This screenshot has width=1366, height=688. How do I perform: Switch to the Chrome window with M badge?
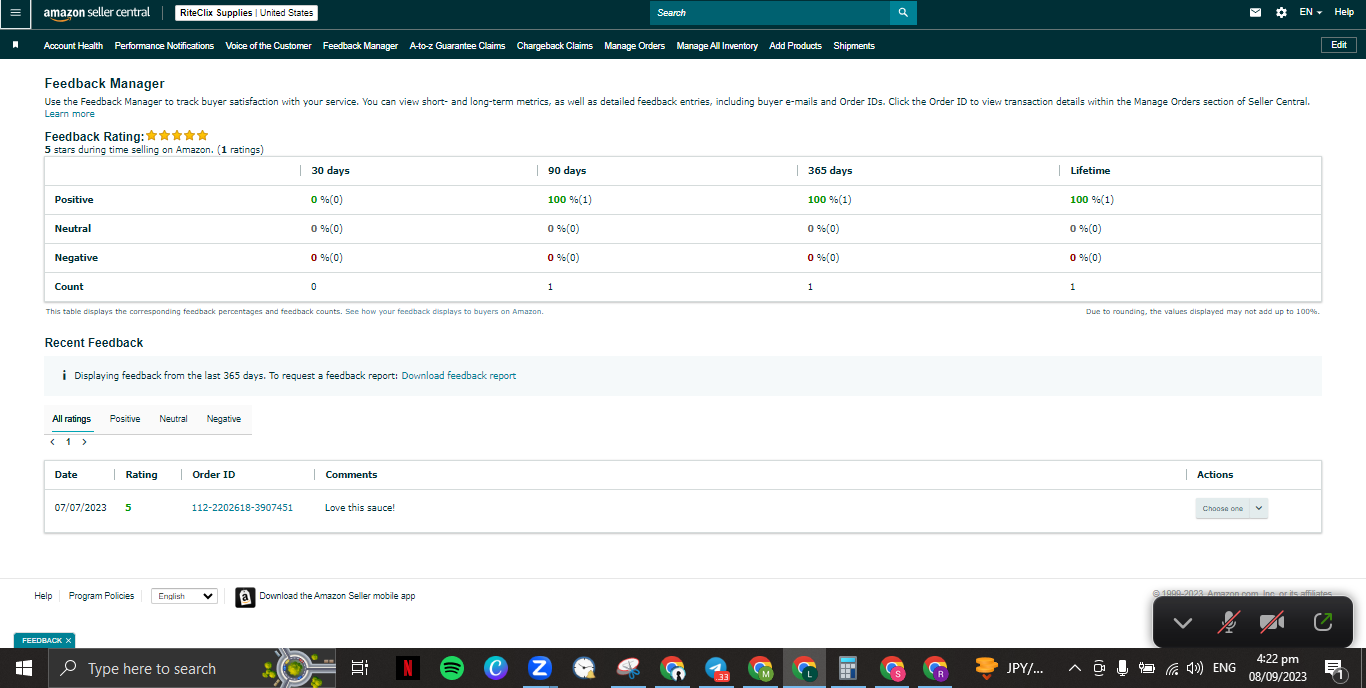pos(760,668)
